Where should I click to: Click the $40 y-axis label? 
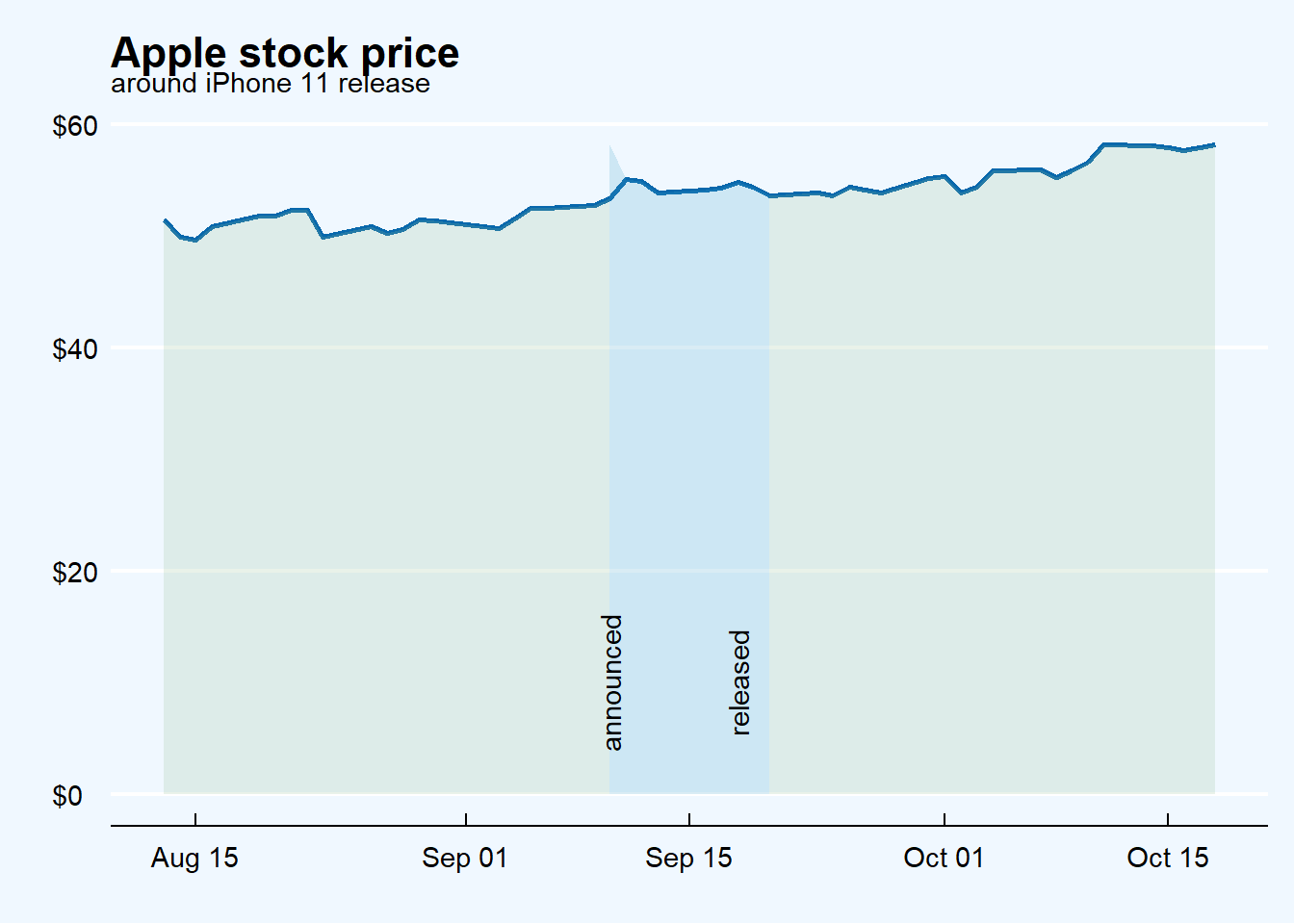75,348
